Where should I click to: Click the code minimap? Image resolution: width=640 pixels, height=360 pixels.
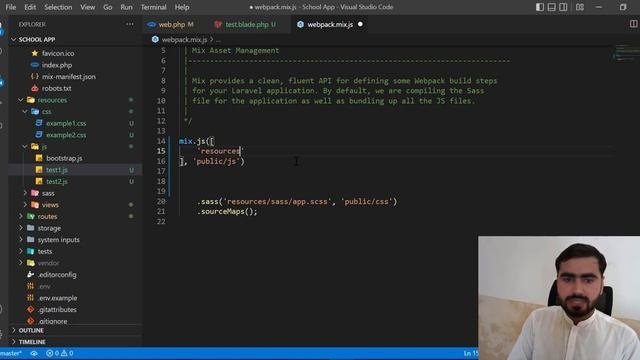click(x=626, y=53)
